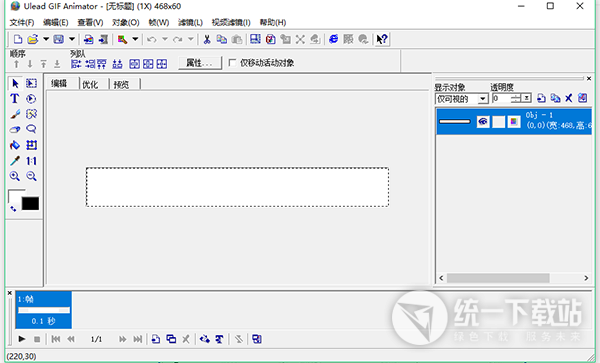Click the Zoom out magnifier tool

(x=31, y=176)
